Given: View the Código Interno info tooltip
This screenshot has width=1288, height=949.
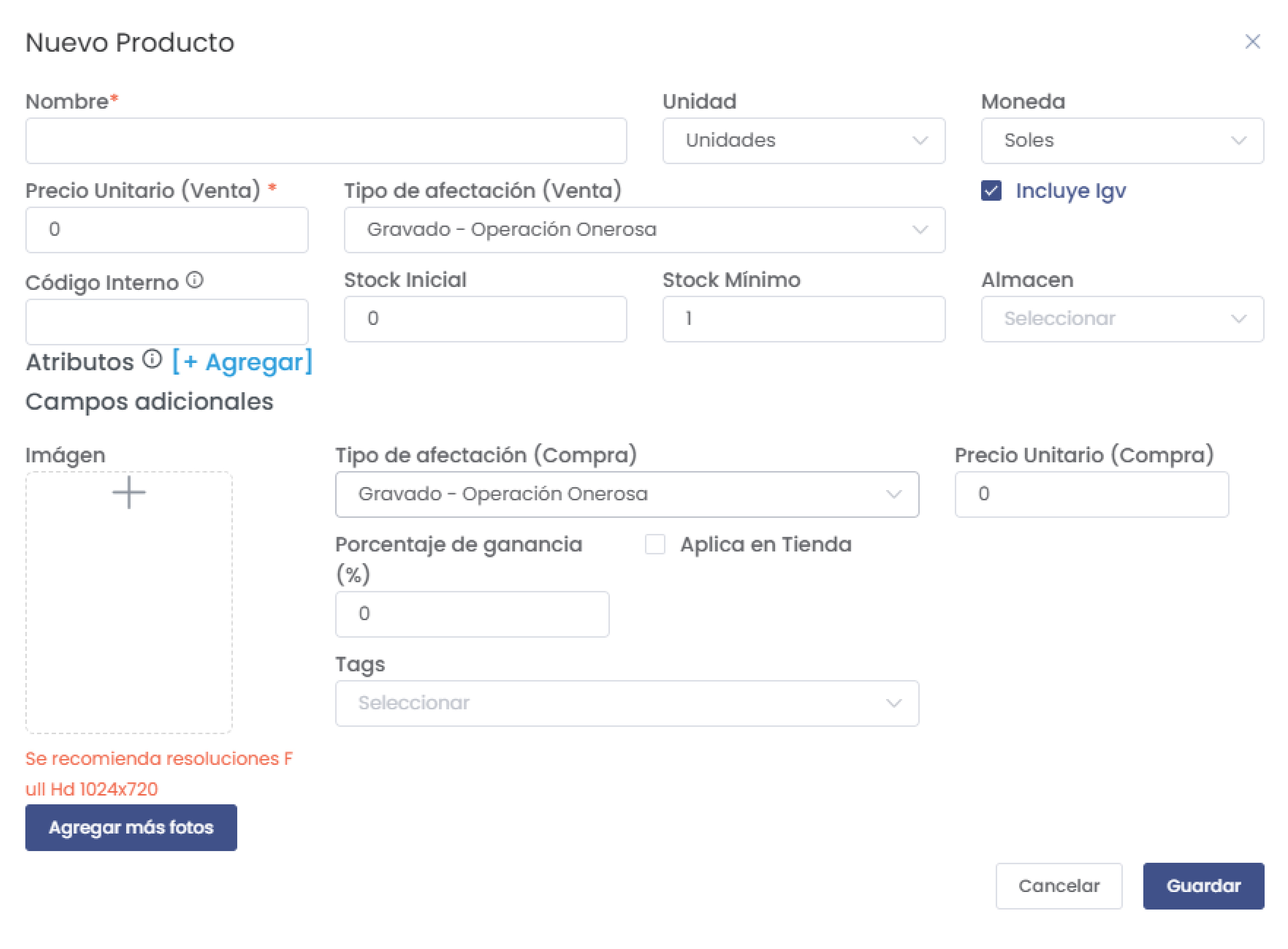Looking at the screenshot, I should pos(196,280).
